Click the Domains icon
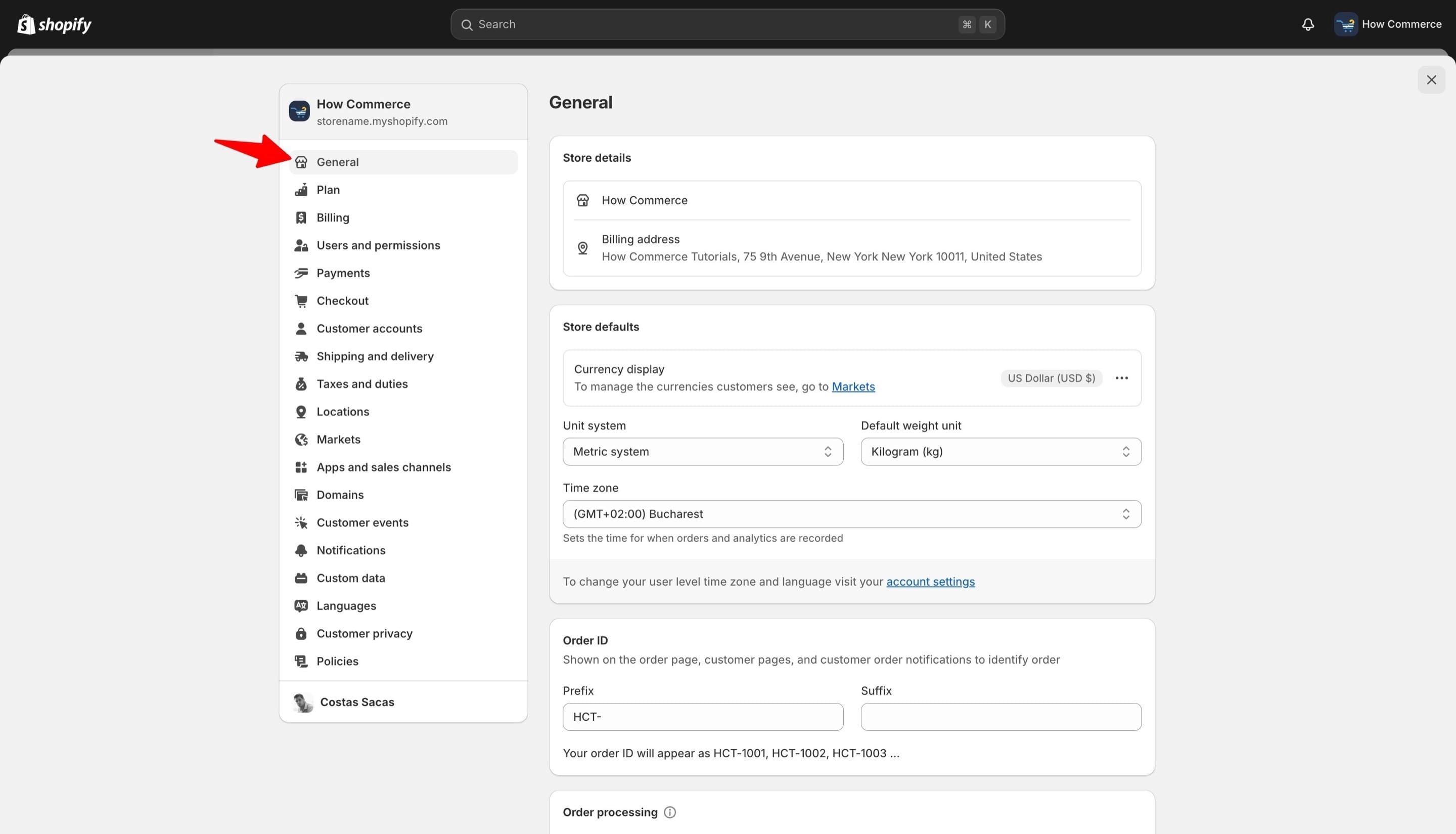Image resolution: width=1456 pixels, height=834 pixels. pos(301,495)
